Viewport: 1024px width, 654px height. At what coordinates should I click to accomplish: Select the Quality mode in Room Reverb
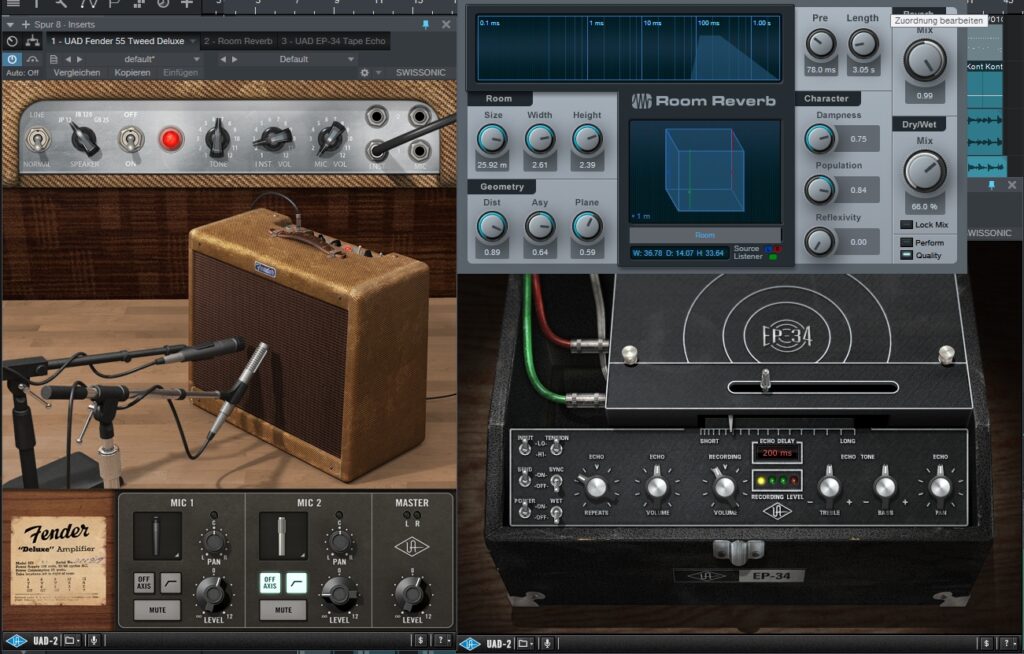906,255
